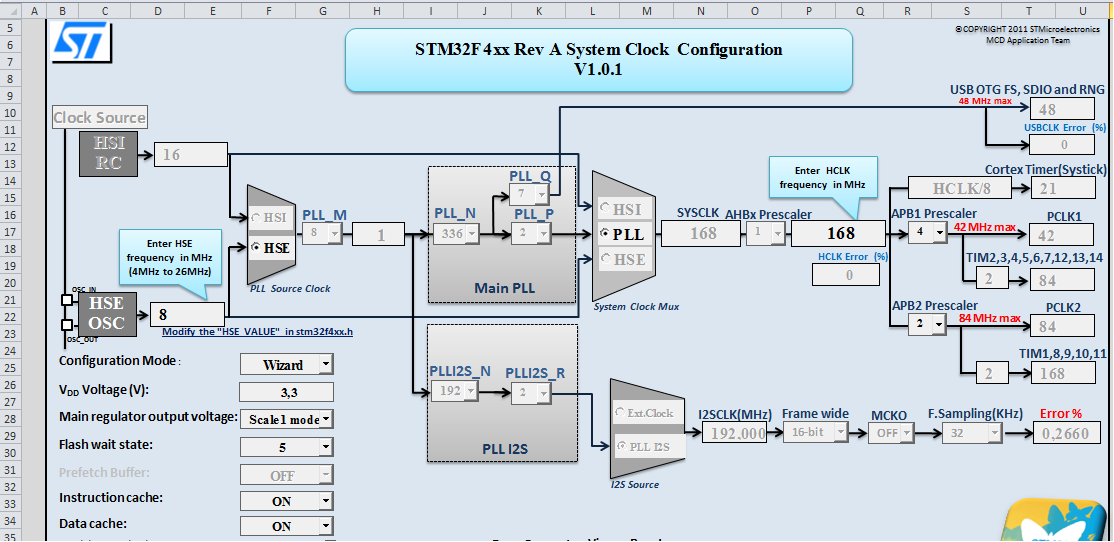Open the Frame wide 16-bit dropdown

pyautogui.click(x=840, y=433)
